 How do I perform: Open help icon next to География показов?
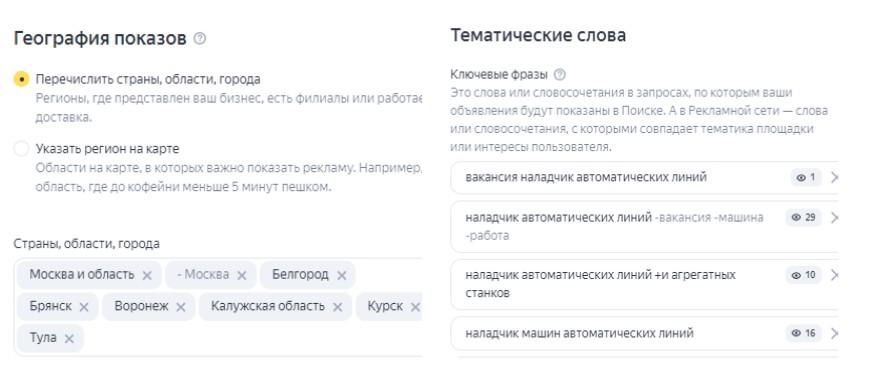pos(200,39)
